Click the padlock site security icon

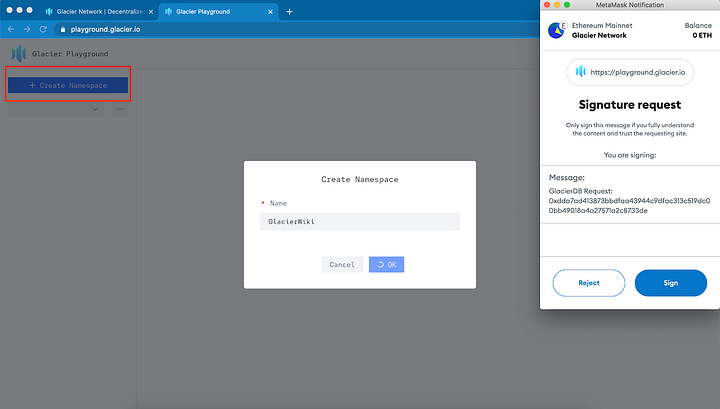coord(63,29)
